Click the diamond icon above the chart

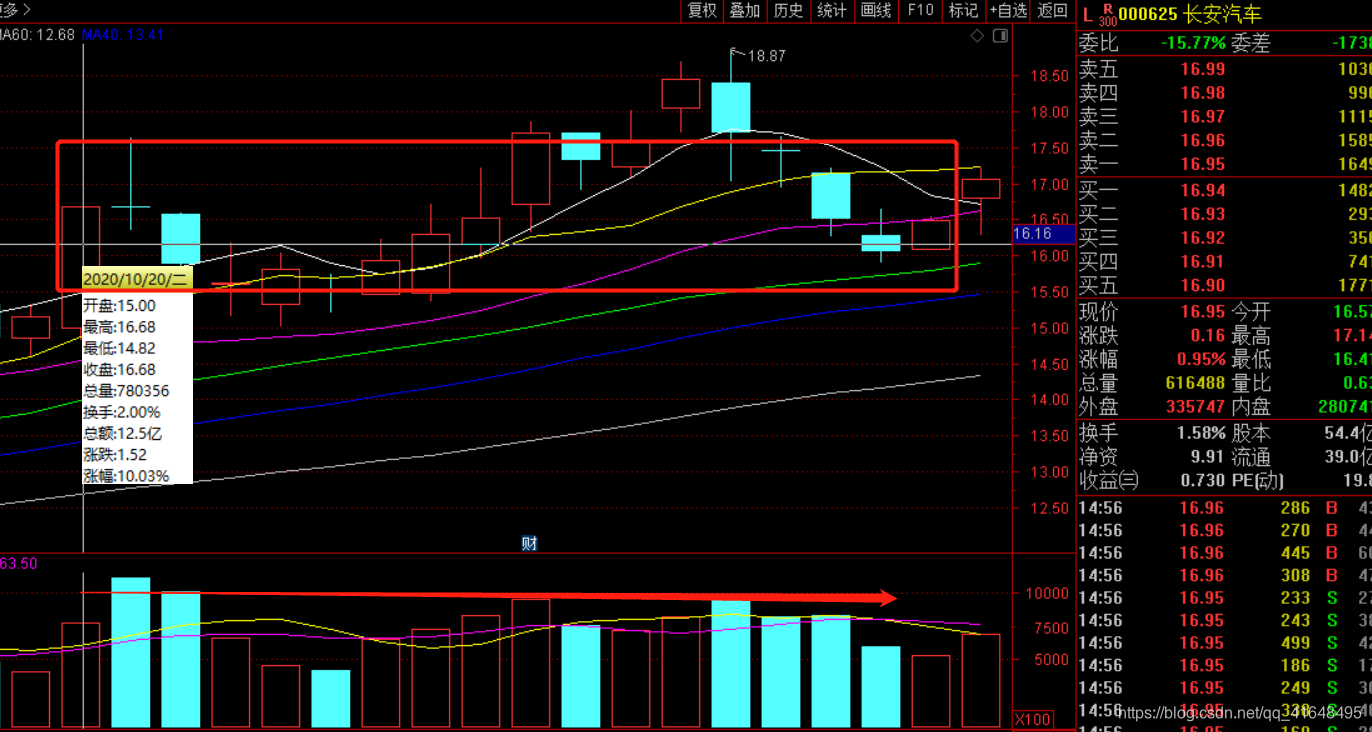977,36
